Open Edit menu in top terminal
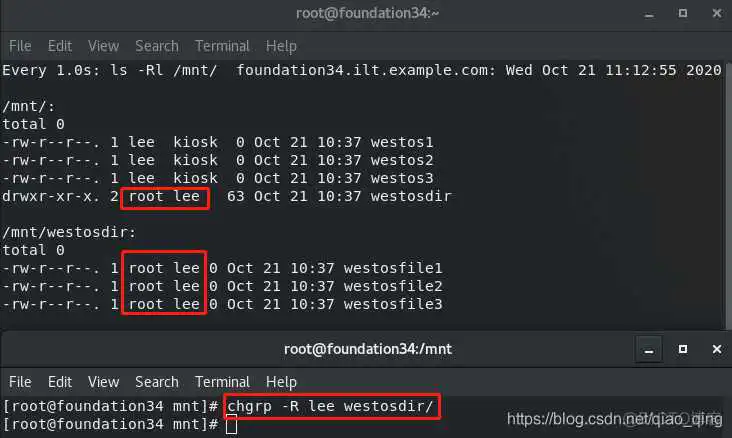 (60, 46)
